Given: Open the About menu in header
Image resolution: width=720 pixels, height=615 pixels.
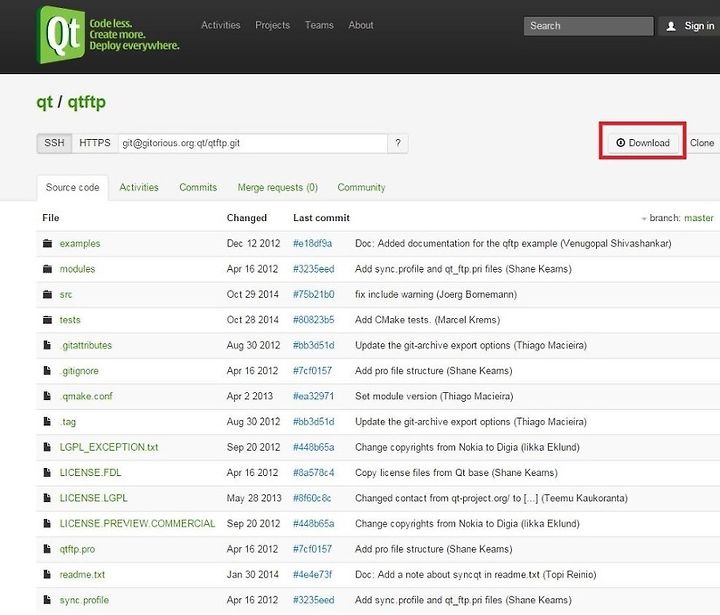Looking at the screenshot, I should (x=361, y=25).
